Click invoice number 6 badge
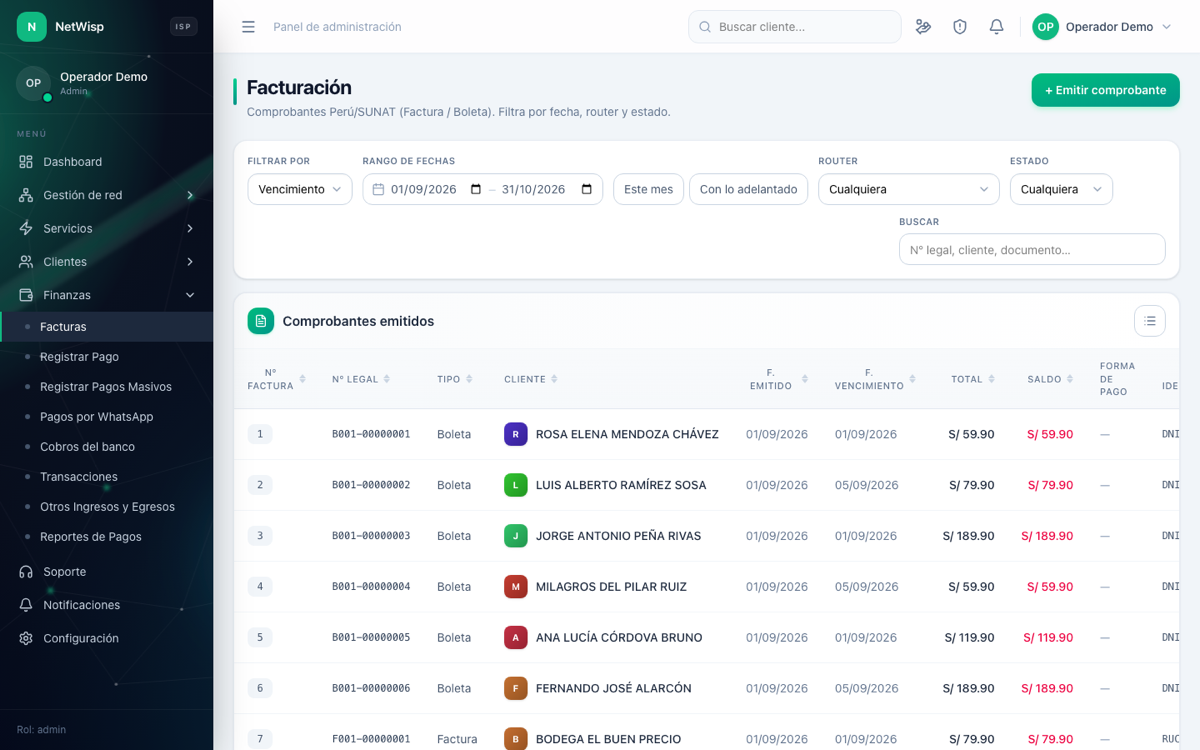The width and height of the screenshot is (1200, 750). pos(260,688)
